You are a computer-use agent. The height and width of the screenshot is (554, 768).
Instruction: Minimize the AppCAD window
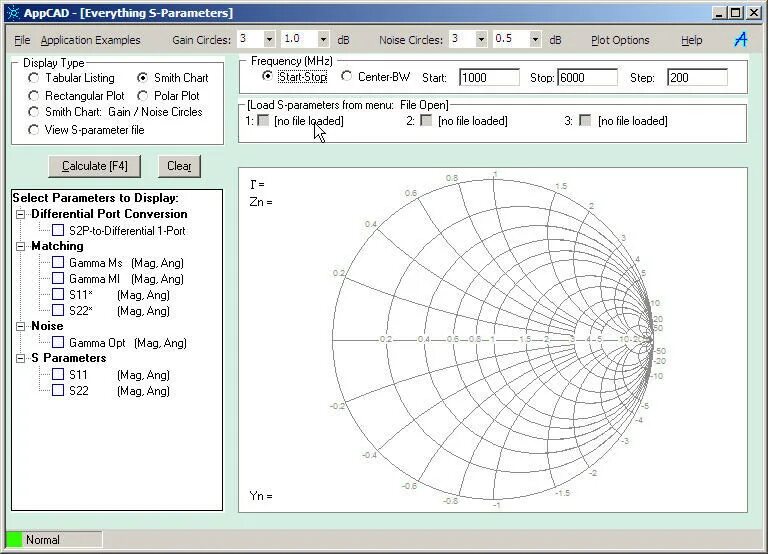[719, 13]
